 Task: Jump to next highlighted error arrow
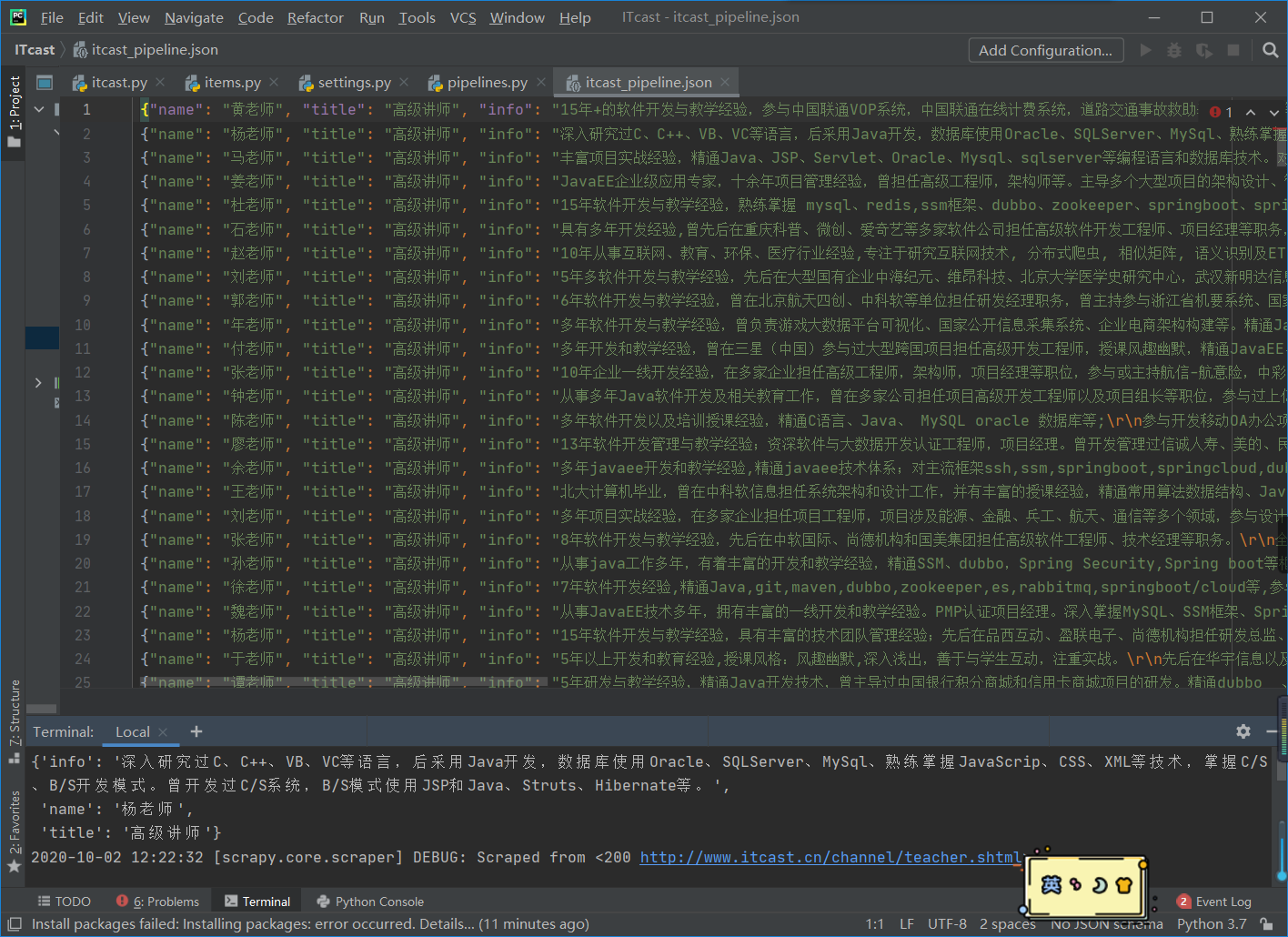[x=1274, y=112]
